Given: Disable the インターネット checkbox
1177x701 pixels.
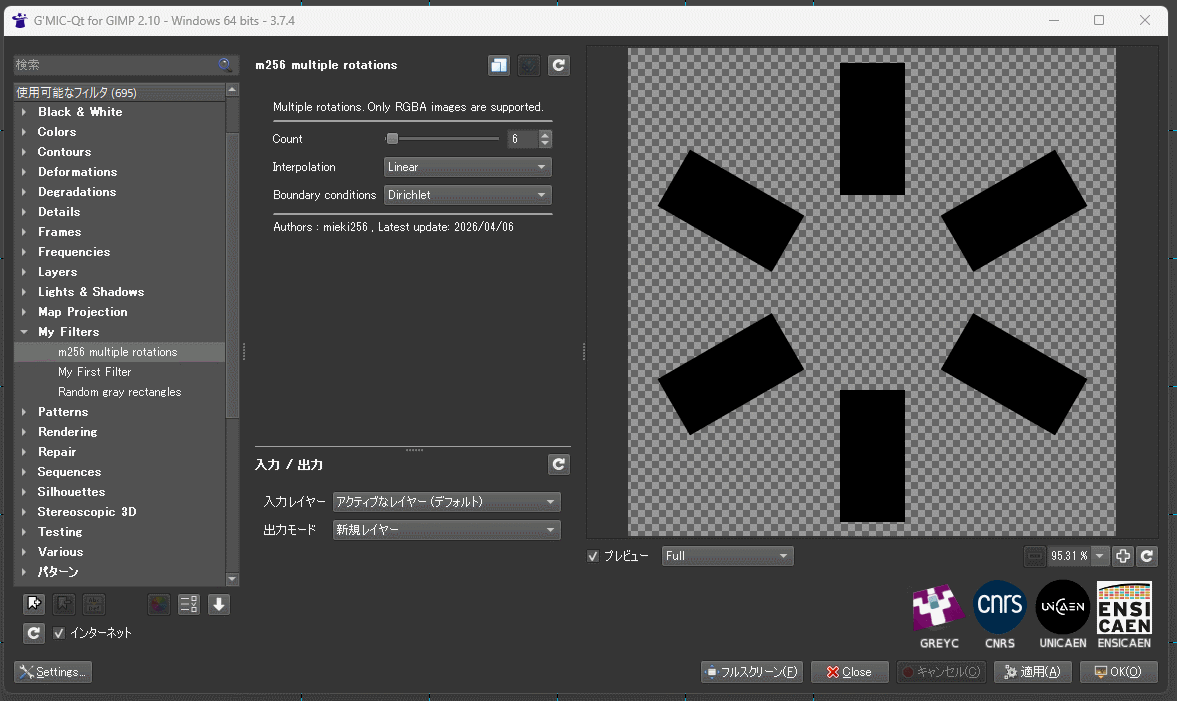Looking at the screenshot, I should [59, 633].
